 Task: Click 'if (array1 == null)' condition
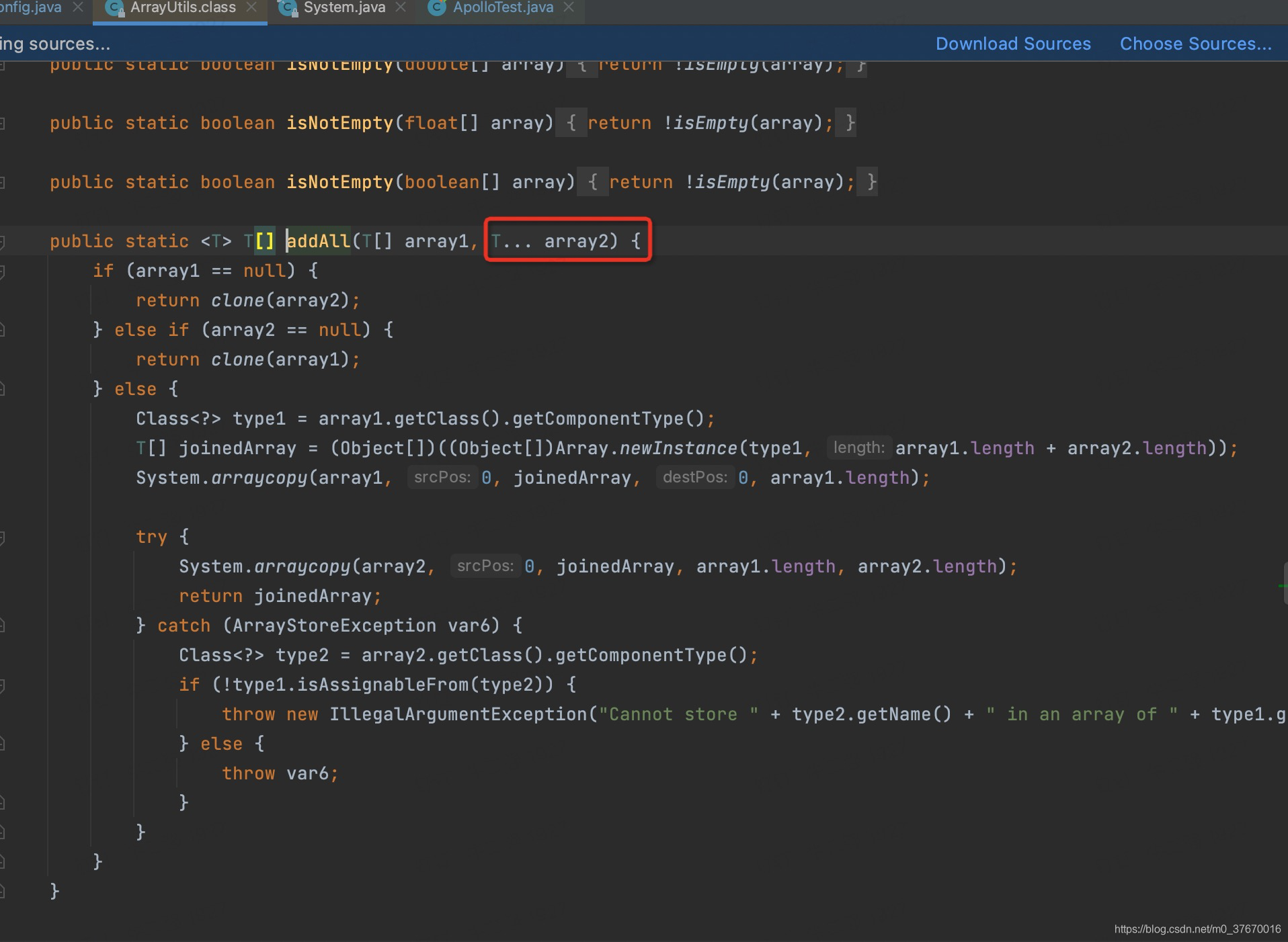[x=194, y=271]
